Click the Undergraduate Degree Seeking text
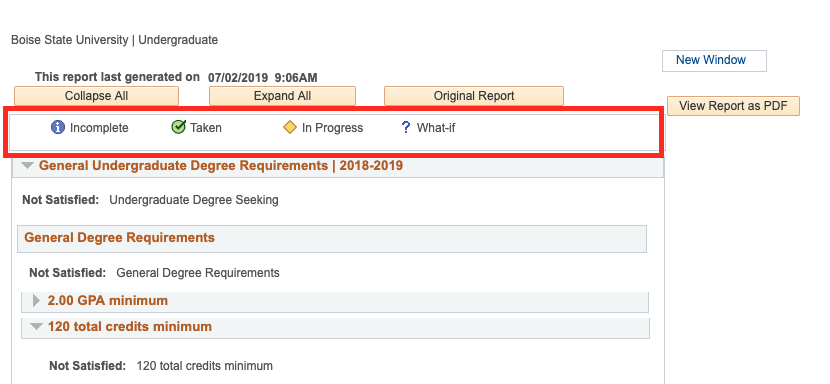 194,200
